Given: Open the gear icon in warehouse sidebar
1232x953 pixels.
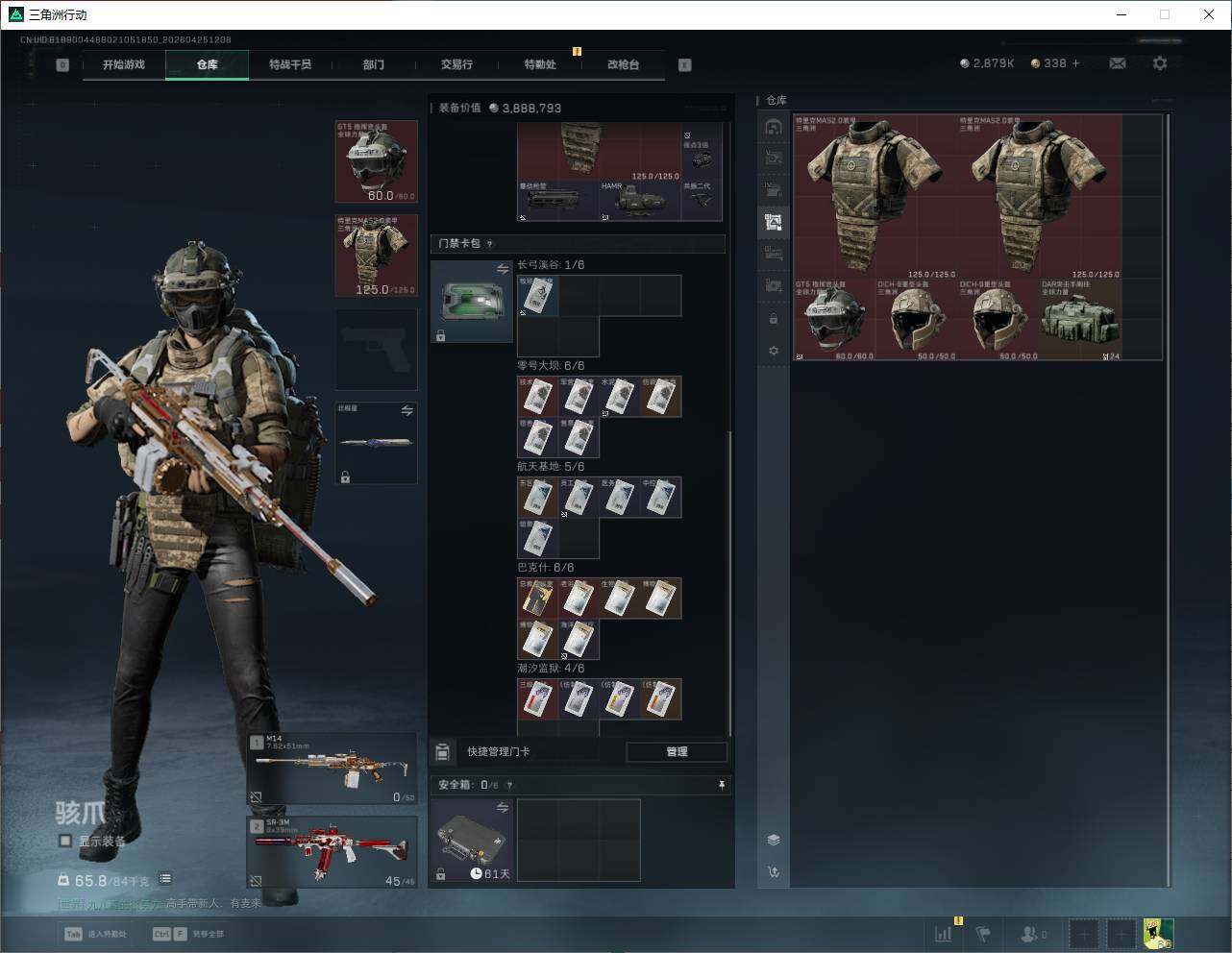Looking at the screenshot, I should tap(774, 351).
